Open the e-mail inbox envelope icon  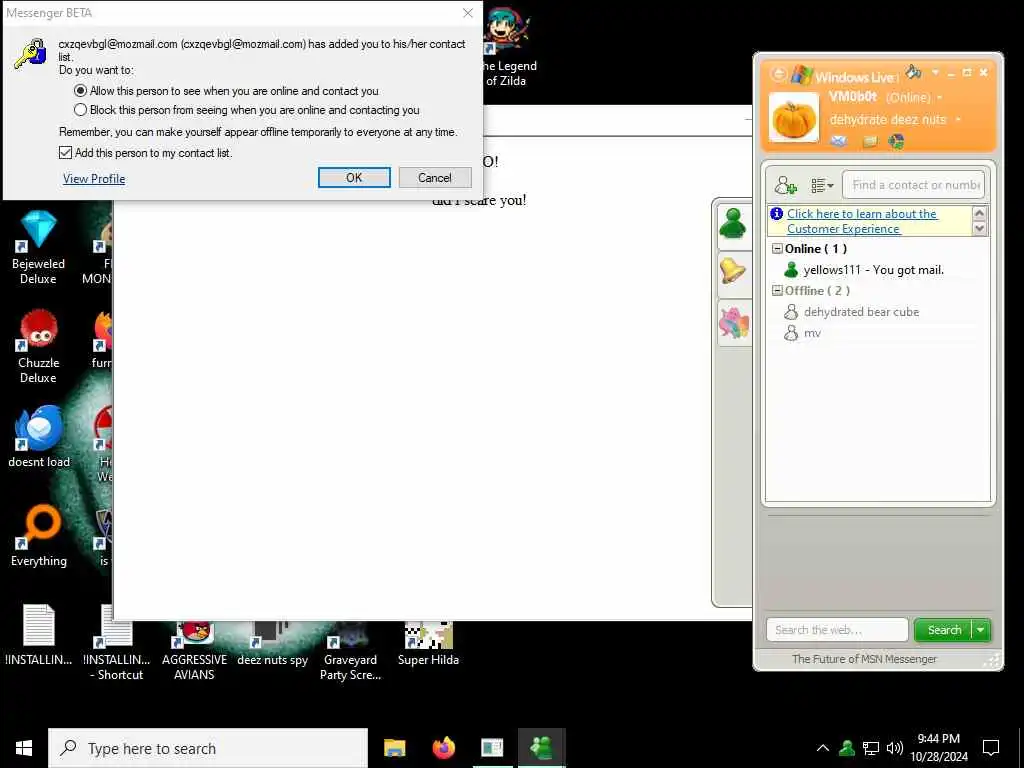[x=839, y=140]
